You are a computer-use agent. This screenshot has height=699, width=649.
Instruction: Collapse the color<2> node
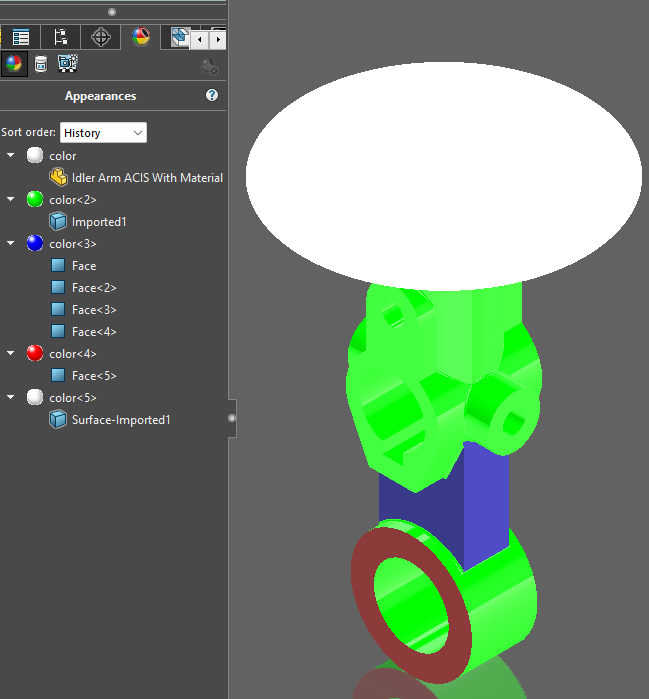point(11,199)
